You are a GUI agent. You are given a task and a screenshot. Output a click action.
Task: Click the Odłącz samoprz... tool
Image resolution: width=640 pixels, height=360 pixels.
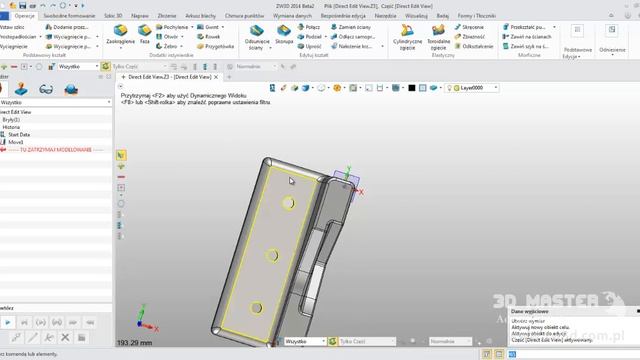point(353,37)
